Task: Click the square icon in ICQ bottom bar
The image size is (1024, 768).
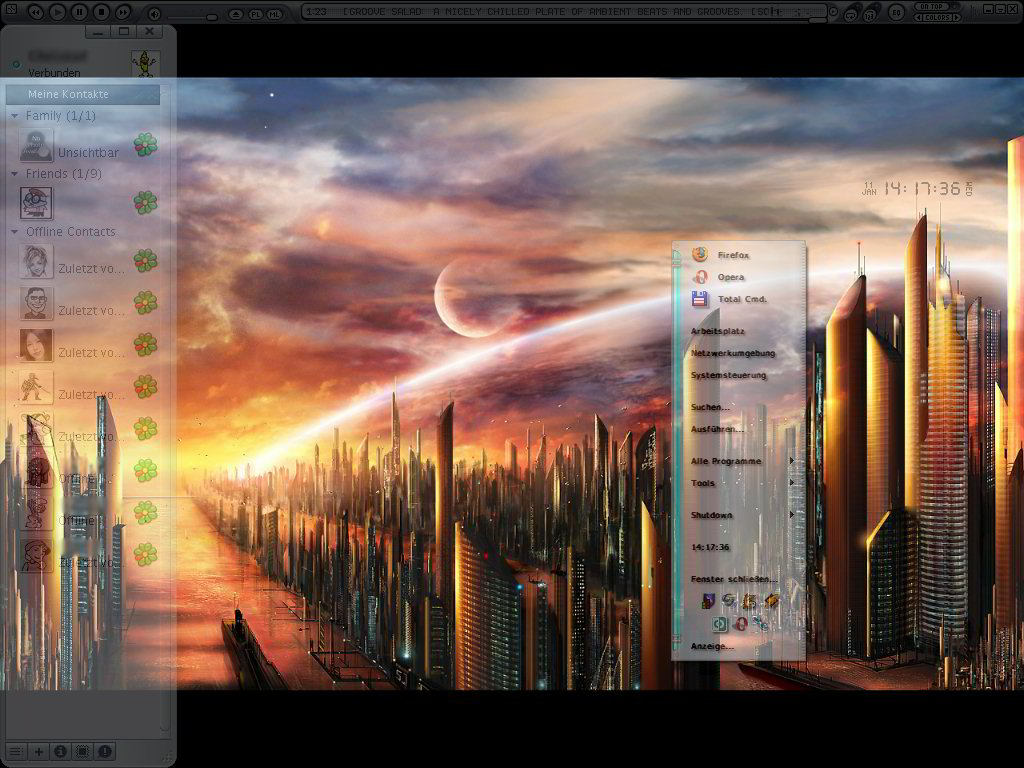Action: click(82, 752)
